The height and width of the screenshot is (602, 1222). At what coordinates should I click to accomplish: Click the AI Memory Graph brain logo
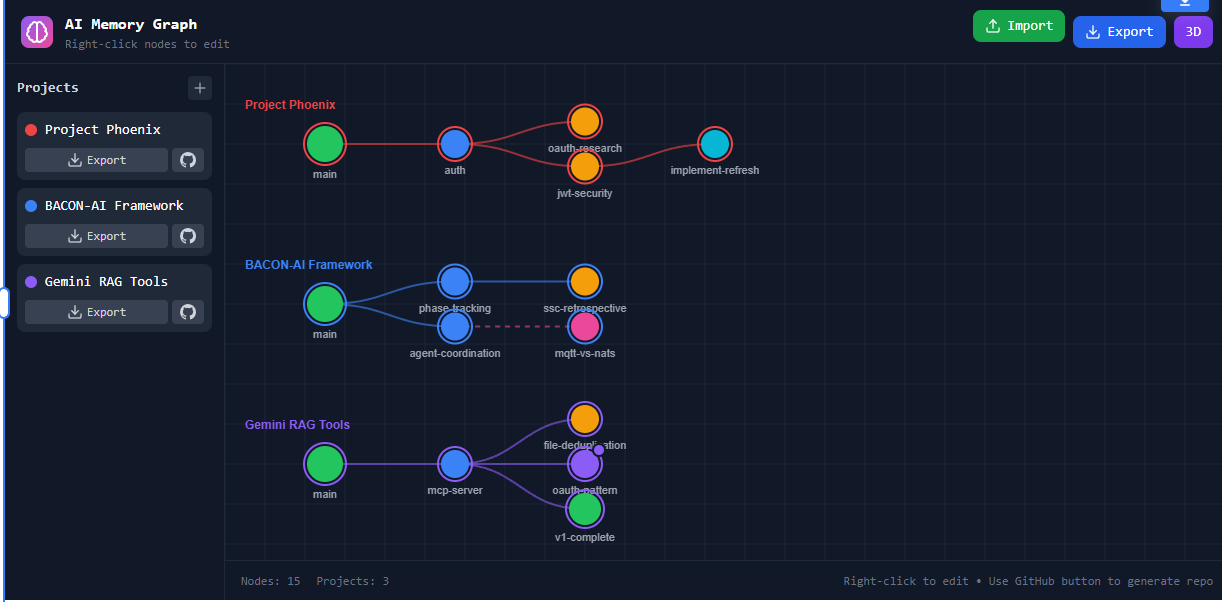(37, 32)
